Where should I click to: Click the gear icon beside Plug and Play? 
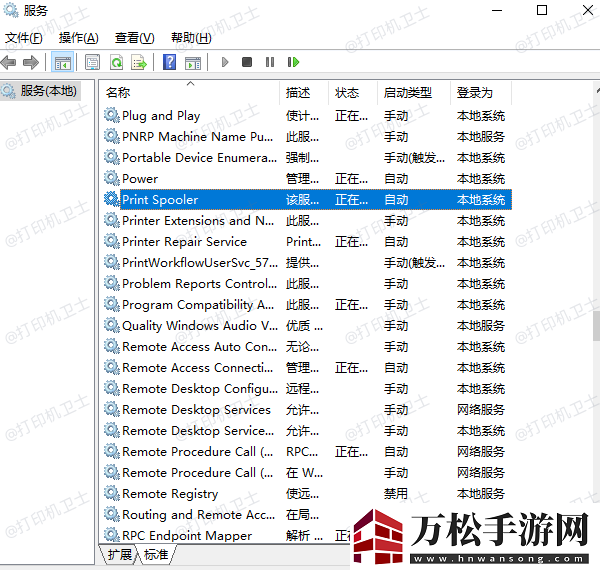(x=111, y=115)
